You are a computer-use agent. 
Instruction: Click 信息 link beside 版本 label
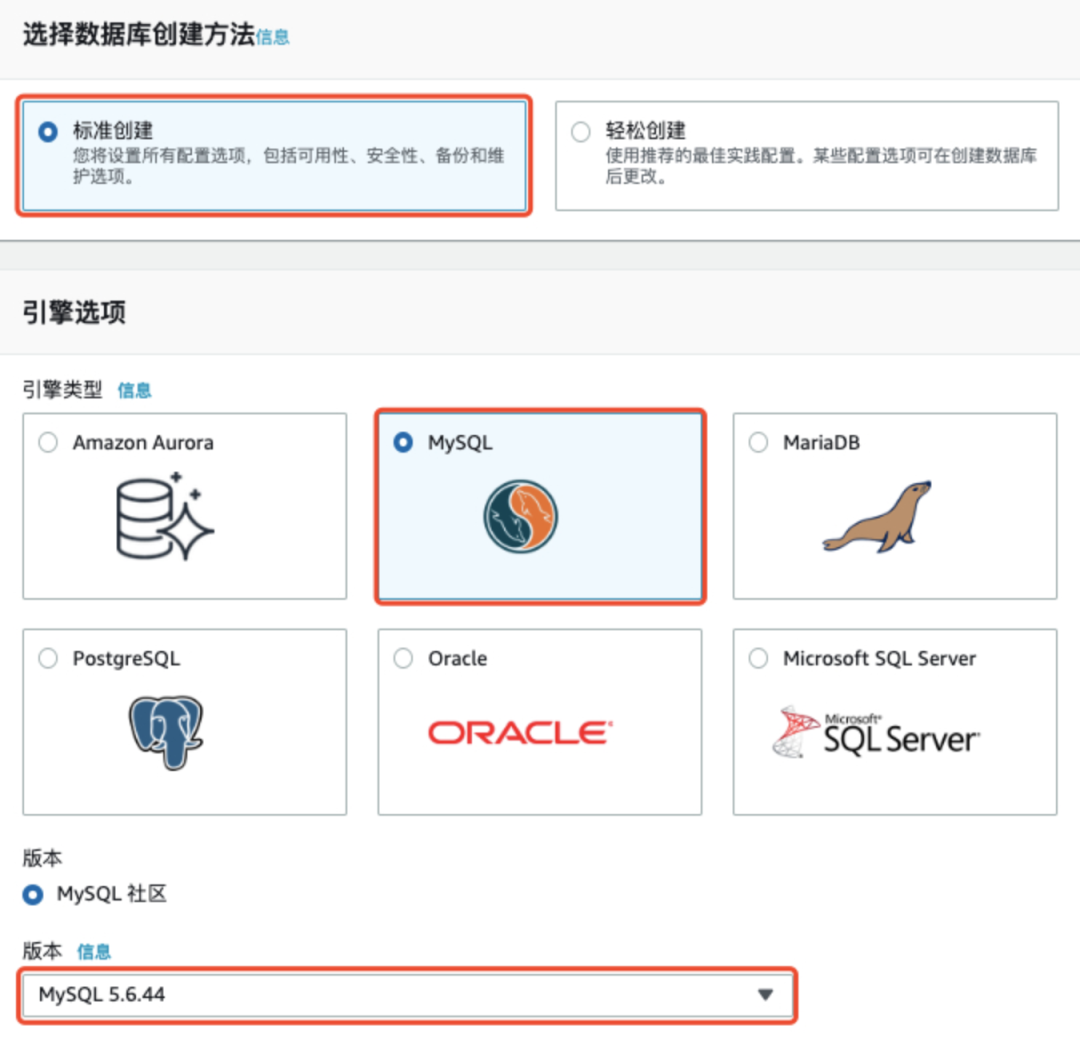[x=94, y=952]
